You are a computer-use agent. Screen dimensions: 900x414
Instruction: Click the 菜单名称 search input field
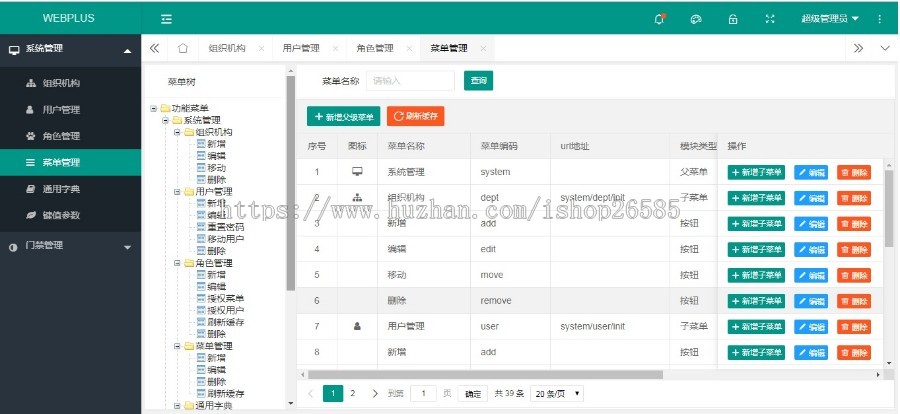pos(410,81)
